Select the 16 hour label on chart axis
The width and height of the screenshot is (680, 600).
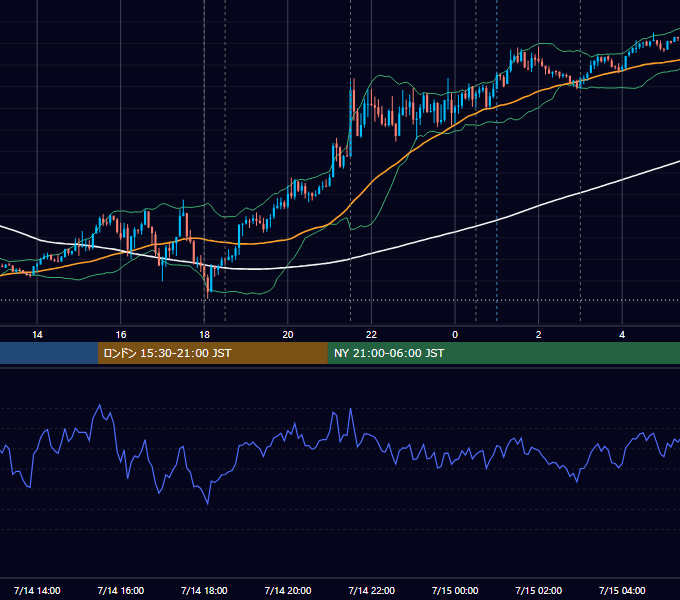tap(121, 335)
